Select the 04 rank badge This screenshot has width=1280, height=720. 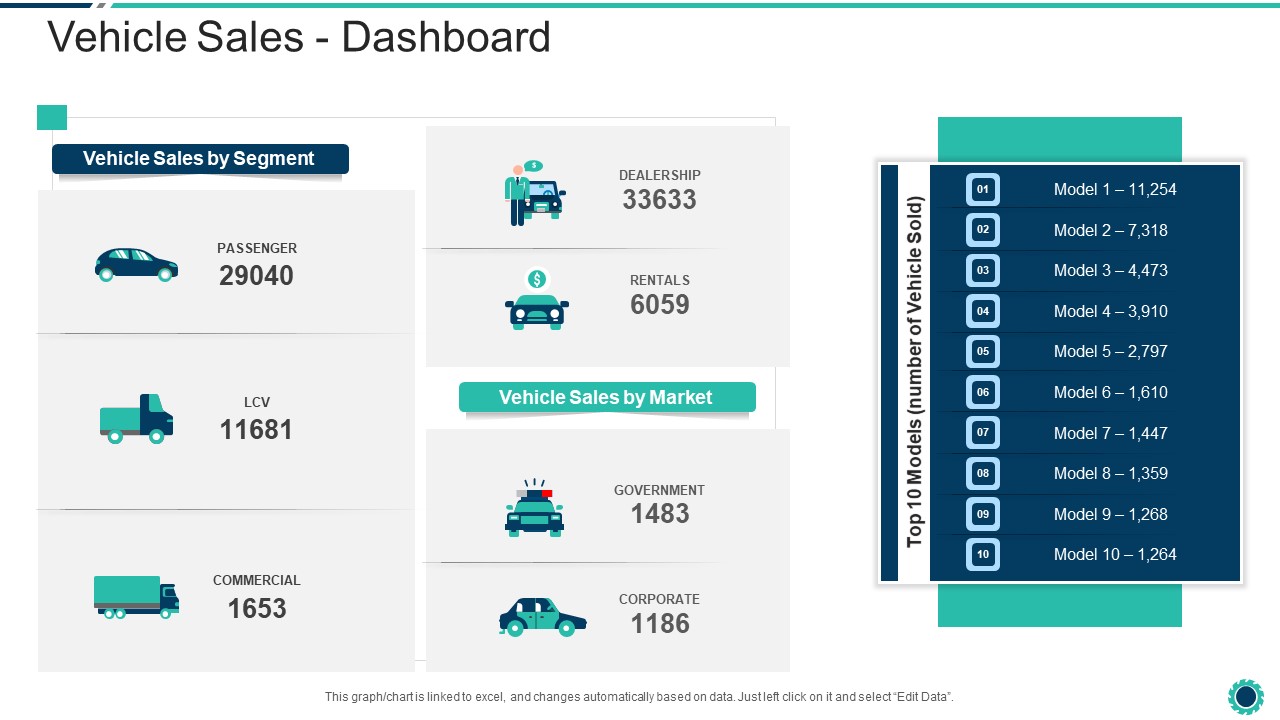click(983, 311)
